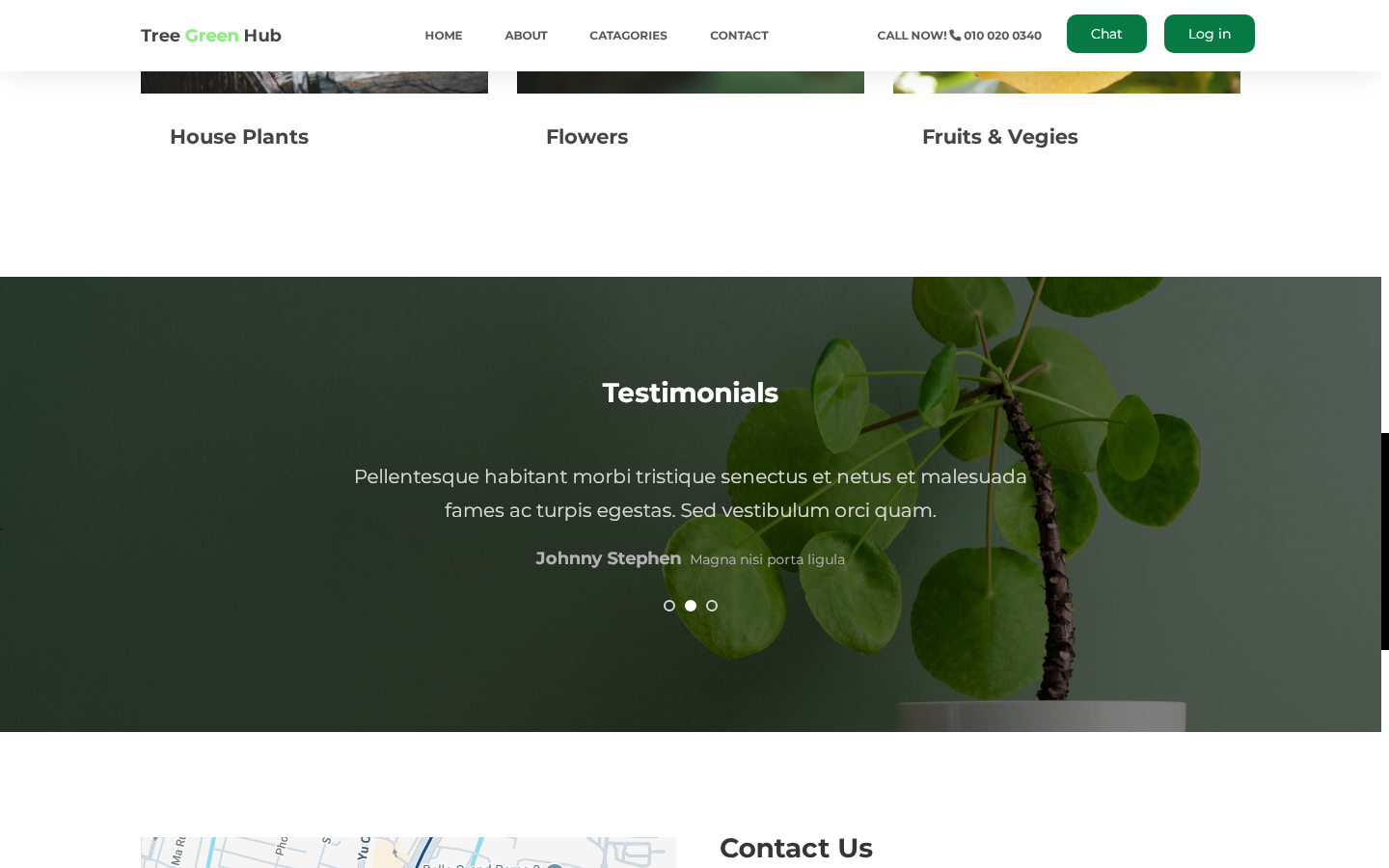The width and height of the screenshot is (1389, 868).
Task: Click the Tree Green Hub logo
Action: (211, 36)
